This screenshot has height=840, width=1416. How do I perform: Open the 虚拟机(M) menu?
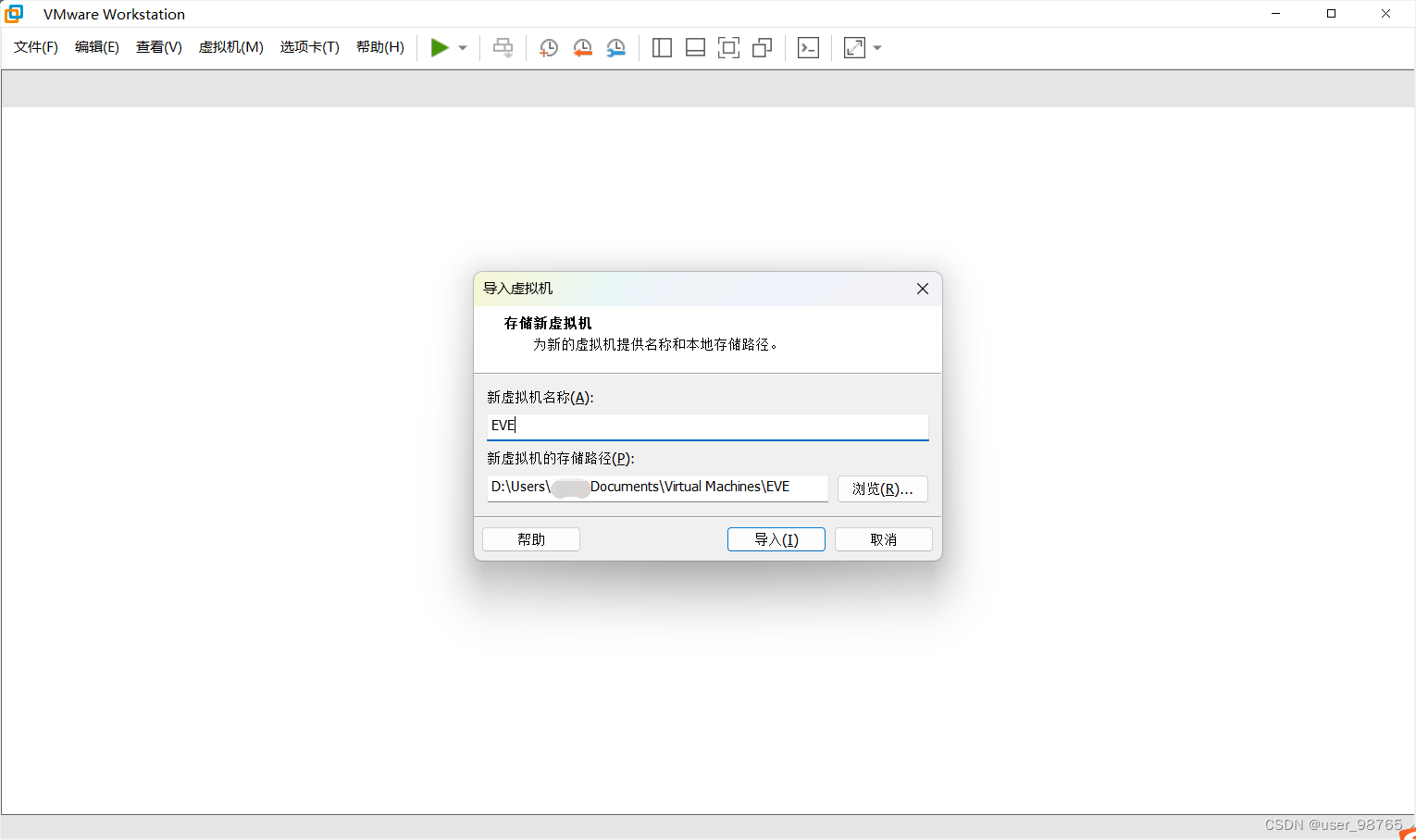click(x=231, y=47)
